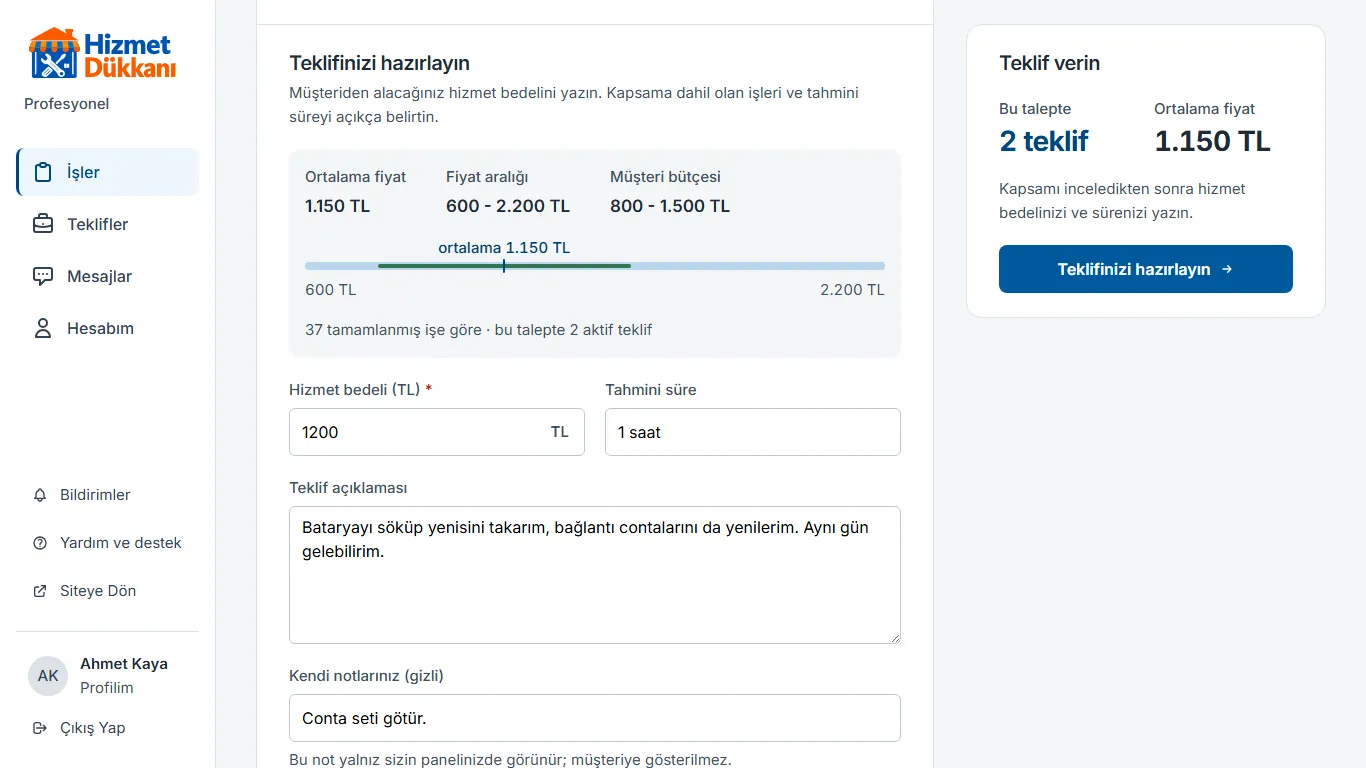
Task: Click the 'Profesyonel' label under the logo
Action: pos(67,104)
